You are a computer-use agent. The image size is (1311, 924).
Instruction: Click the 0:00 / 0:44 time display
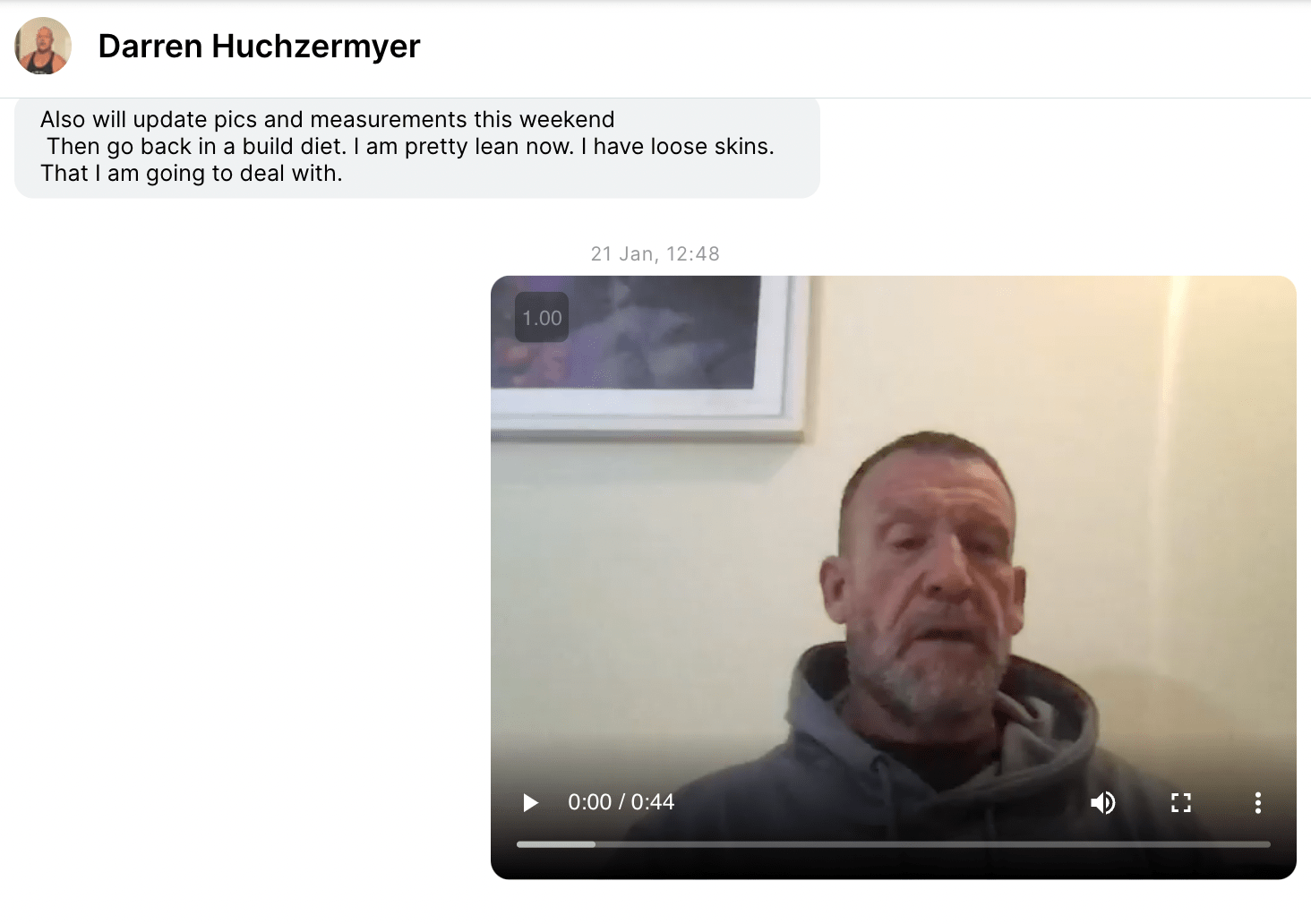[x=621, y=802]
